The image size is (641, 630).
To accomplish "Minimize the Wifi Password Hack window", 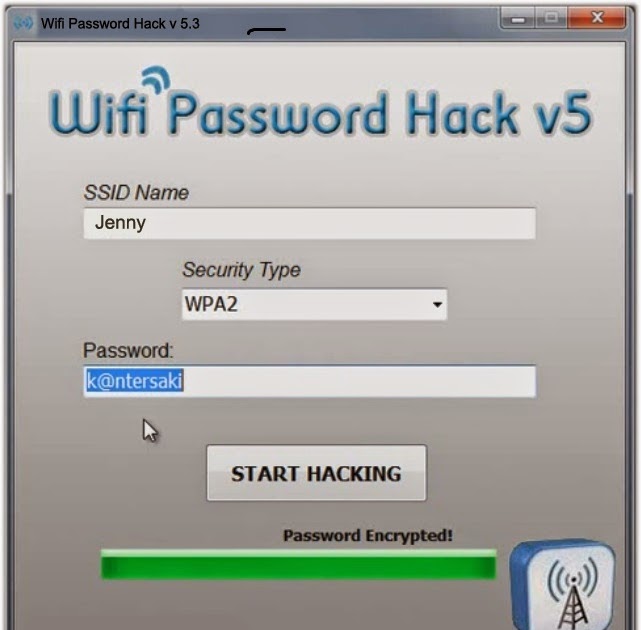I will tap(518, 18).
